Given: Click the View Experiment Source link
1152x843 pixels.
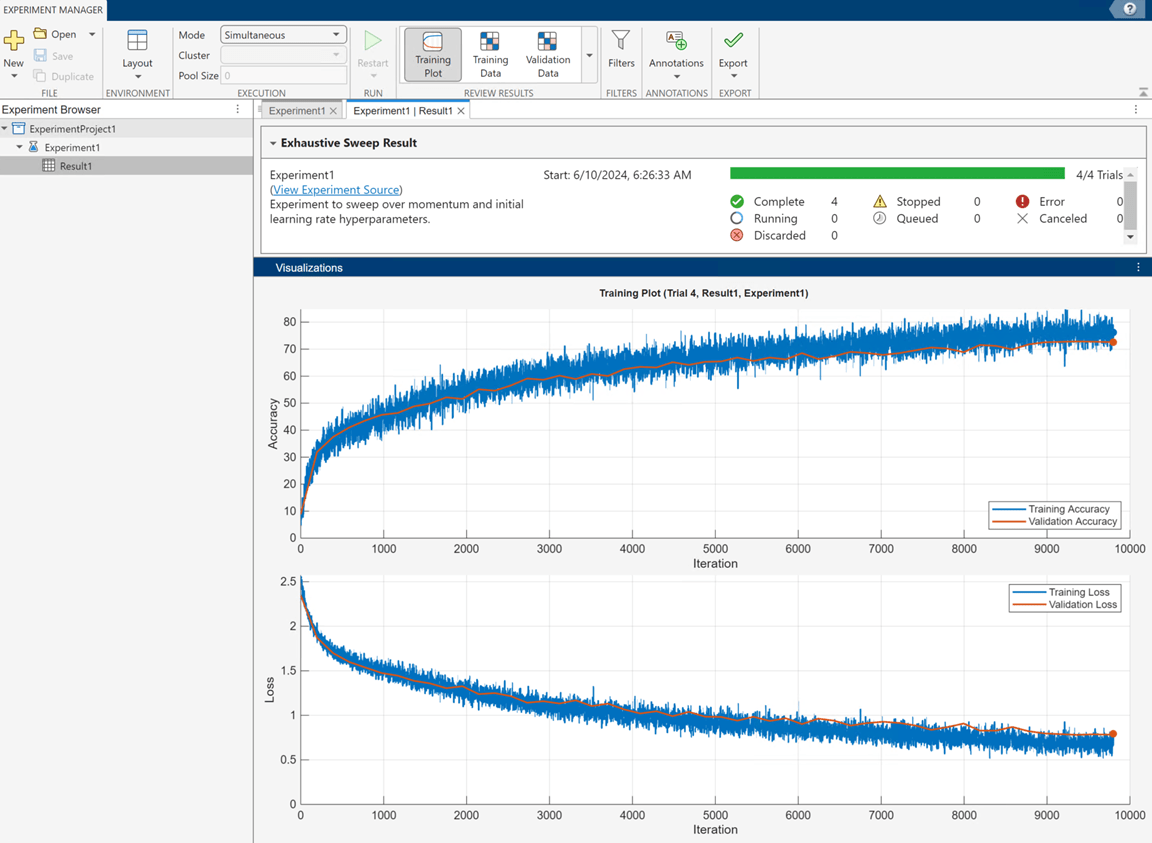Looking at the screenshot, I should [x=336, y=190].
